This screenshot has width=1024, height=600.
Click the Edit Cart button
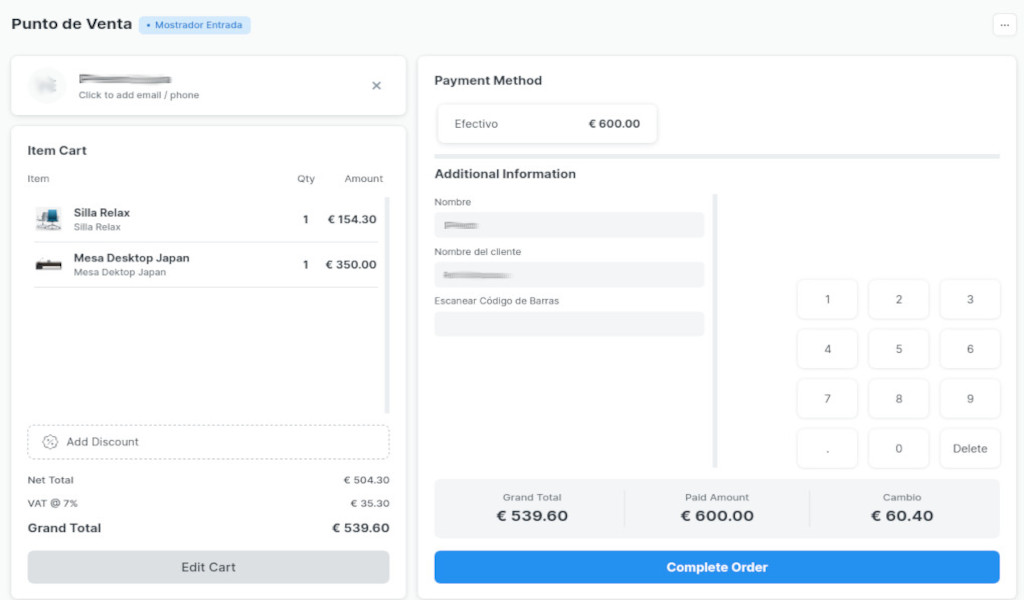208,567
